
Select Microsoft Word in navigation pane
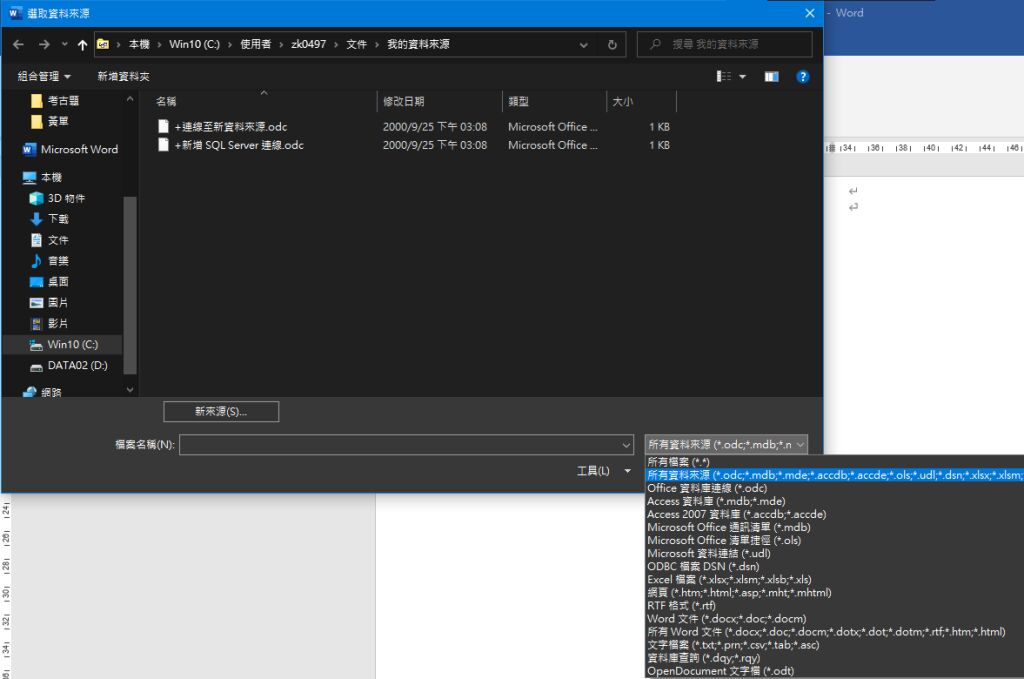click(79, 150)
